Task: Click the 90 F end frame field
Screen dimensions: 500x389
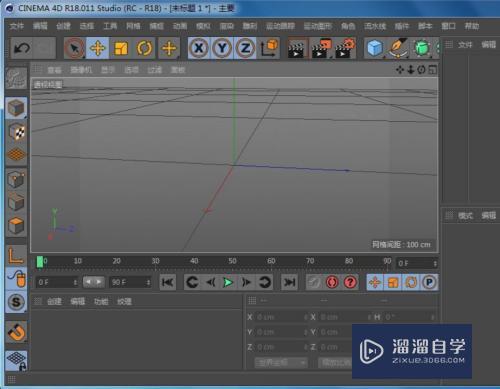Action: click(130, 282)
